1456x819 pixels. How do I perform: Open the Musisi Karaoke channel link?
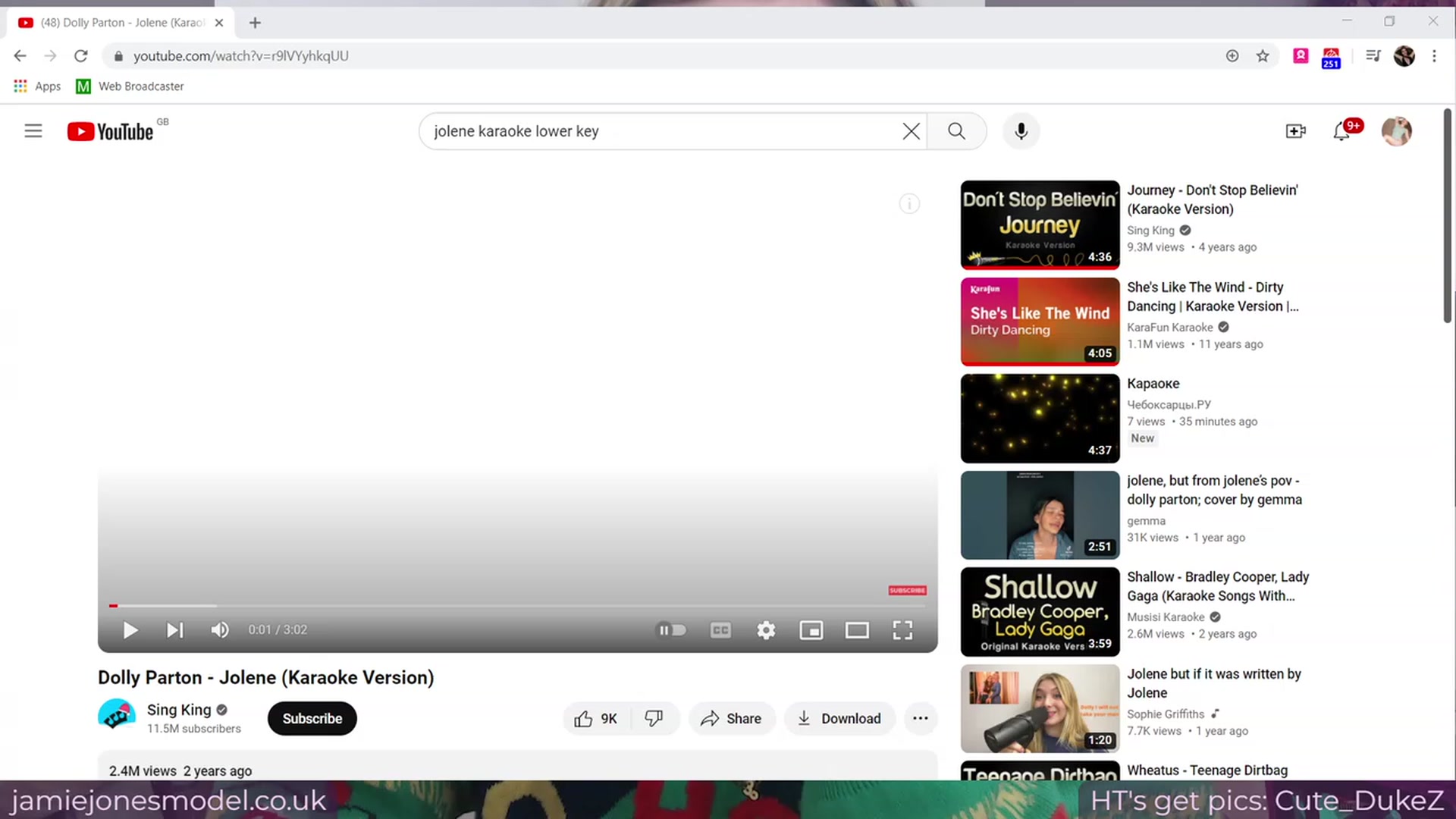1166,617
